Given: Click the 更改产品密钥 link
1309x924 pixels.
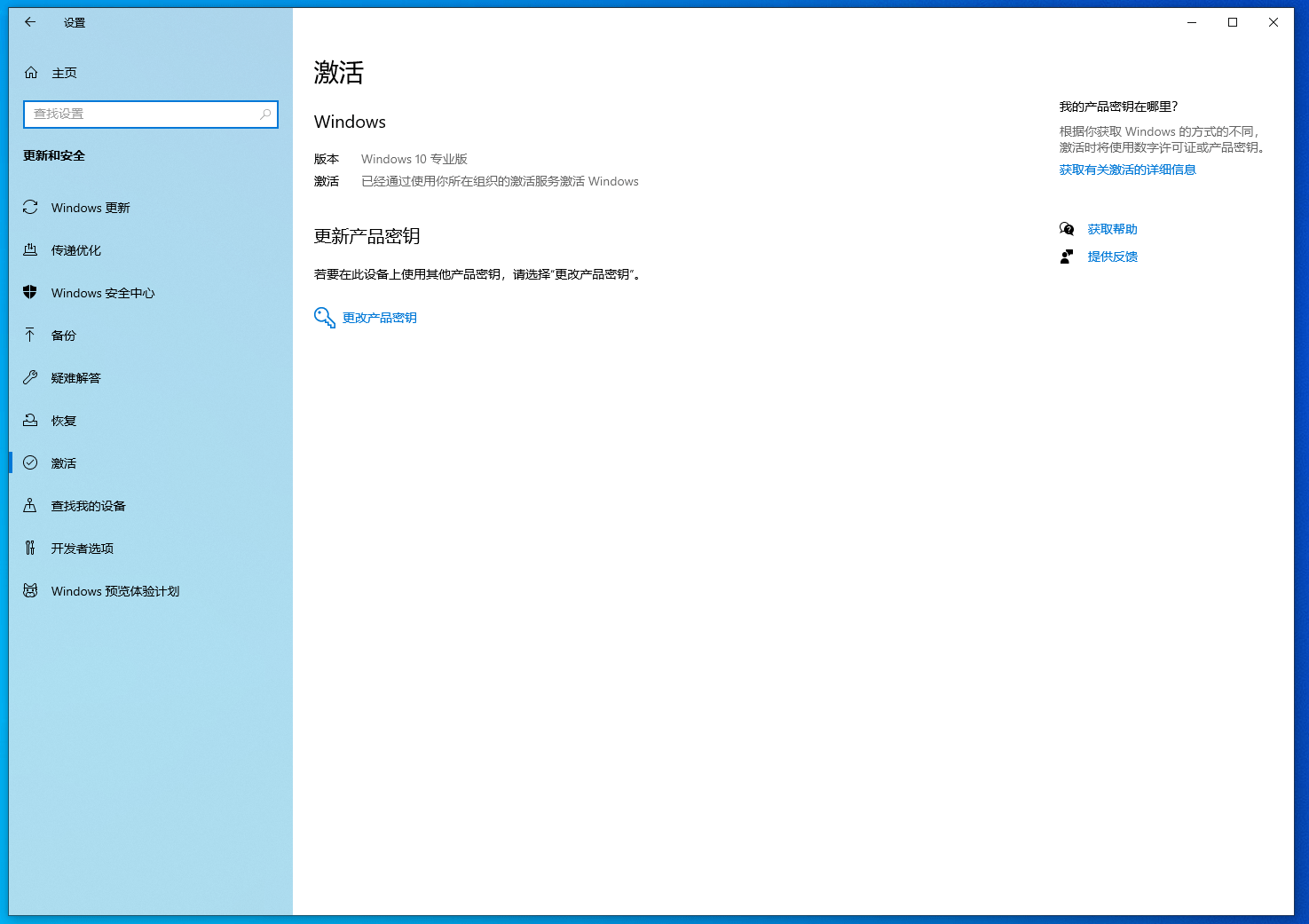Looking at the screenshot, I should (380, 318).
